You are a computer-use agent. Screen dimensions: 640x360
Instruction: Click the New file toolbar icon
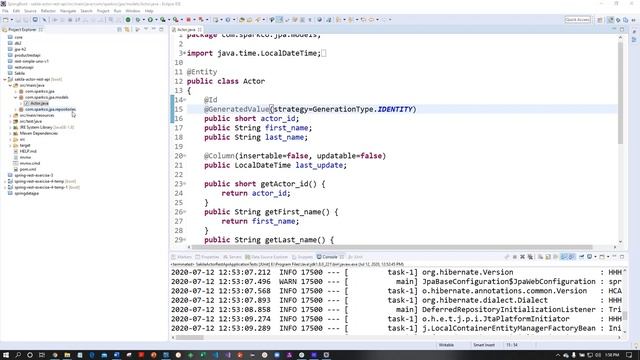[6, 20]
